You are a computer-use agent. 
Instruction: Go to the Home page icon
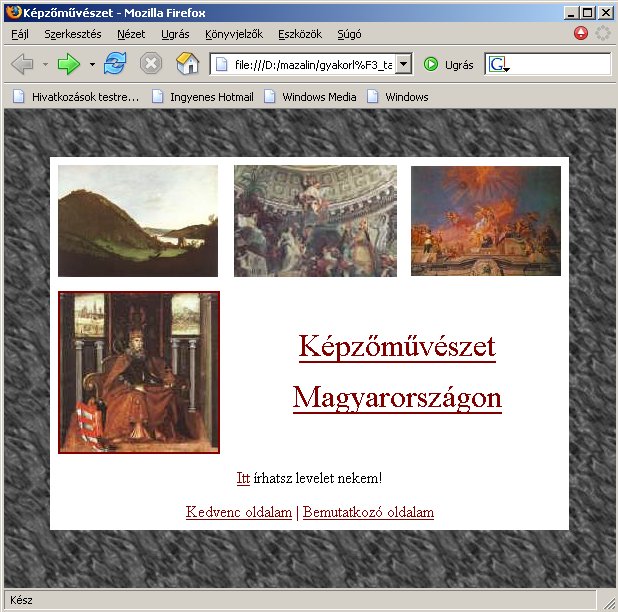187,64
